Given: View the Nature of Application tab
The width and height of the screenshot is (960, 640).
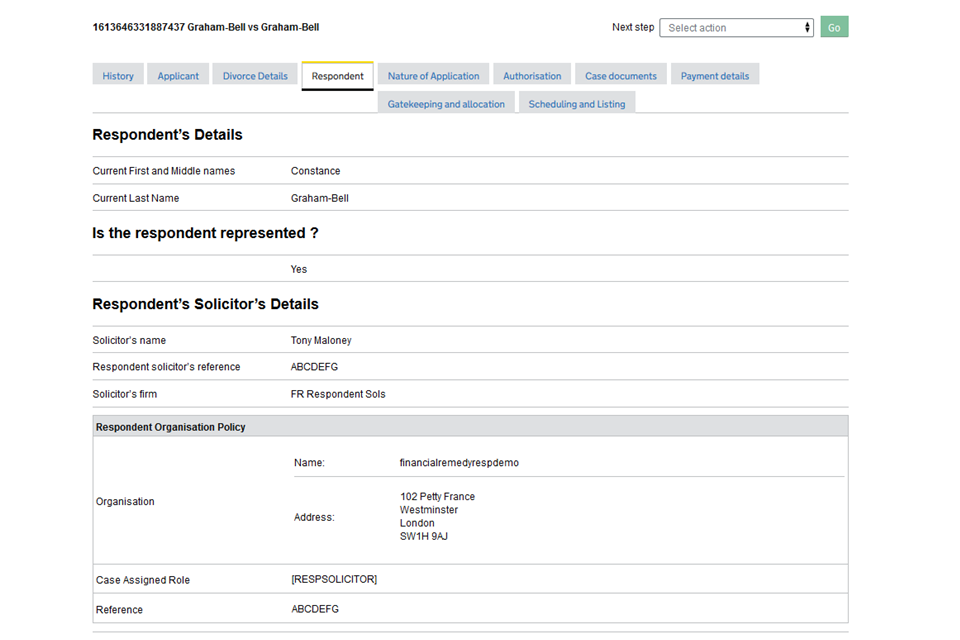Looking at the screenshot, I should [433, 76].
